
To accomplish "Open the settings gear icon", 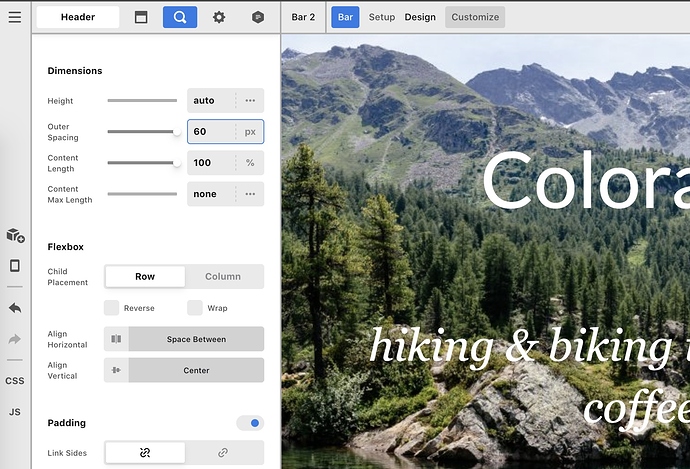I will click(x=219, y=17).
